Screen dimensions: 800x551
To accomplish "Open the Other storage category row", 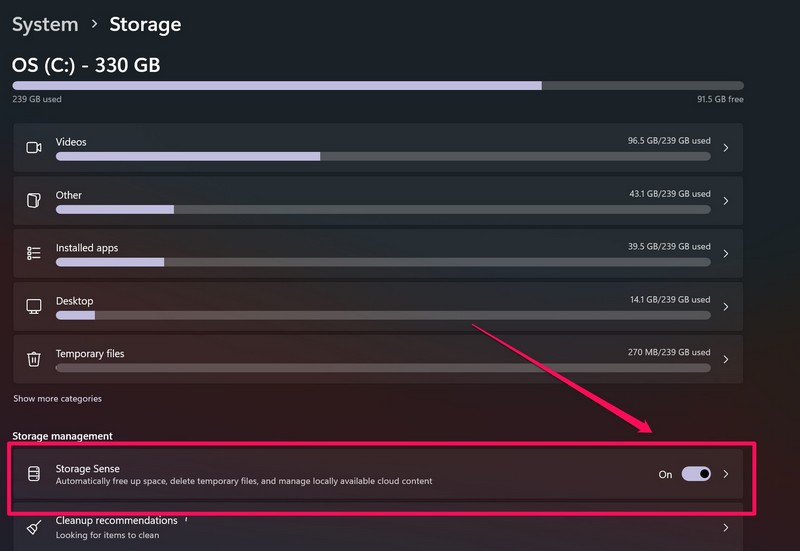I will pos(380,200).
